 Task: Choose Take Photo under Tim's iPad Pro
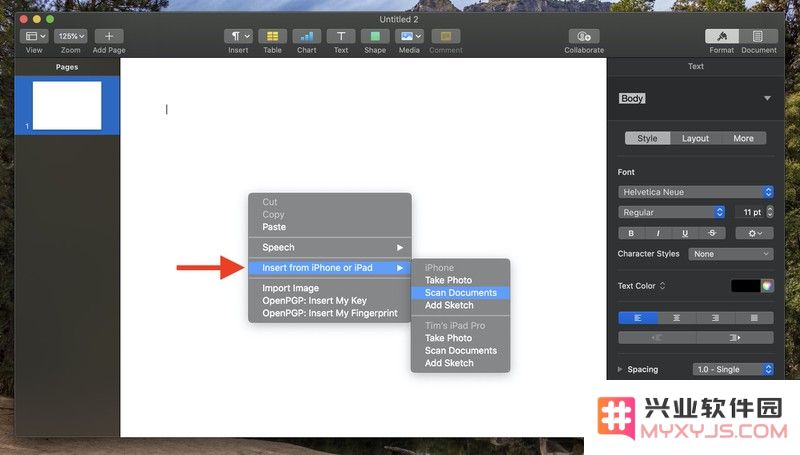tap(460, 338)
